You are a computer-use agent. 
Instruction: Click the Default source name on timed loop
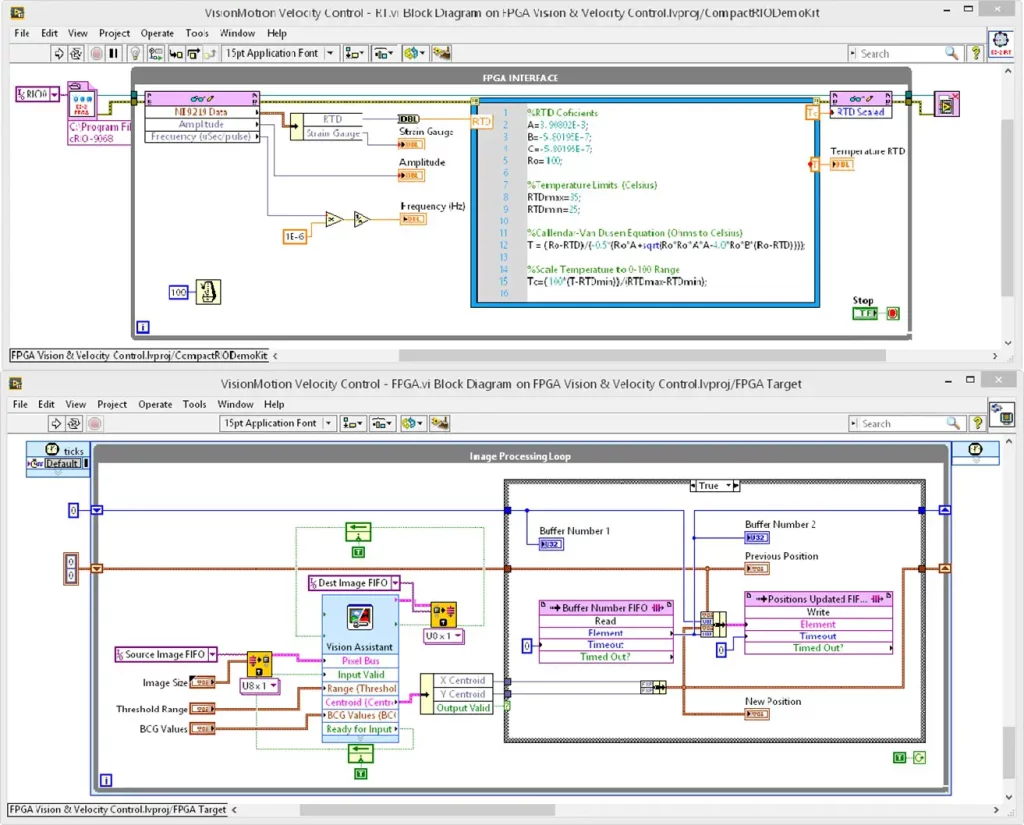coord(62,463)
